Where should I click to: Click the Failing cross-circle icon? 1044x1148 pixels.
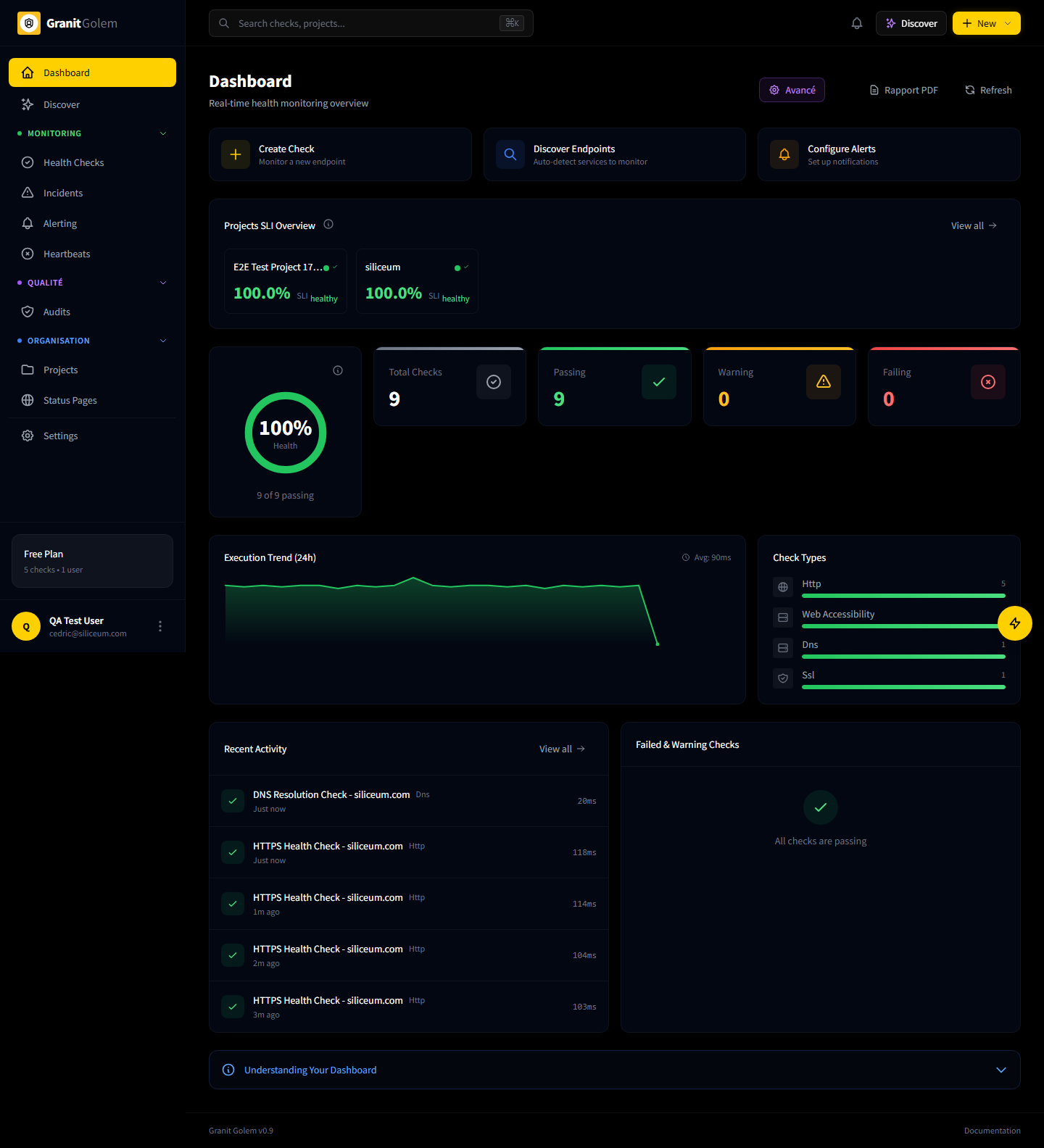click(988, 382)
